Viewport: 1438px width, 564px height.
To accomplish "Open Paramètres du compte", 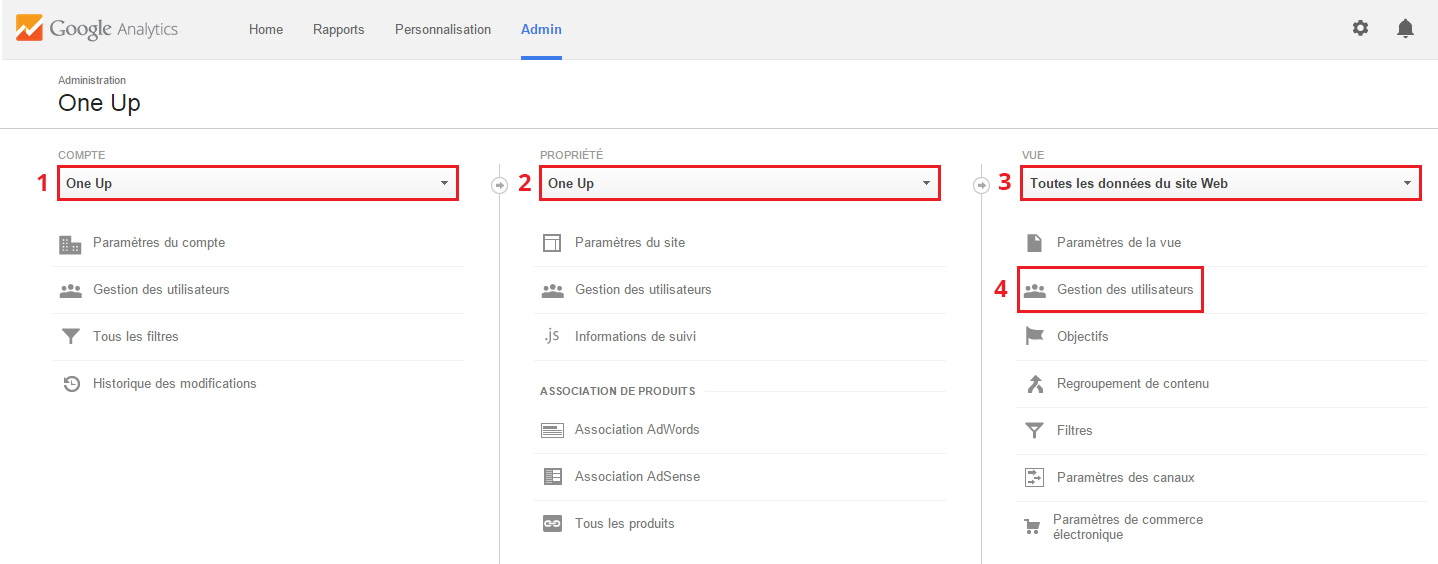I will click(x=159, y=243).
